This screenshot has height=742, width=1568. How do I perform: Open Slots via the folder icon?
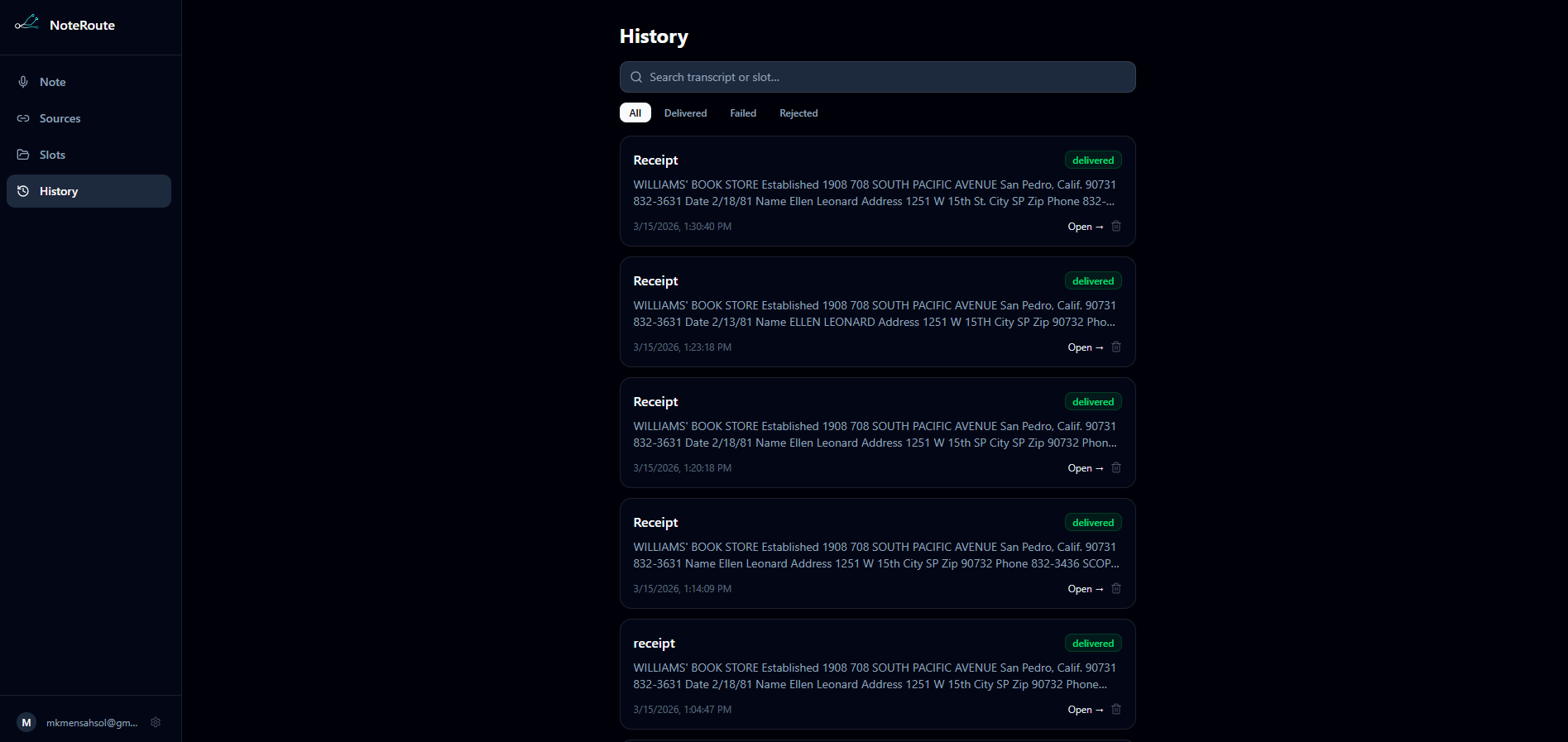point(23,155)
